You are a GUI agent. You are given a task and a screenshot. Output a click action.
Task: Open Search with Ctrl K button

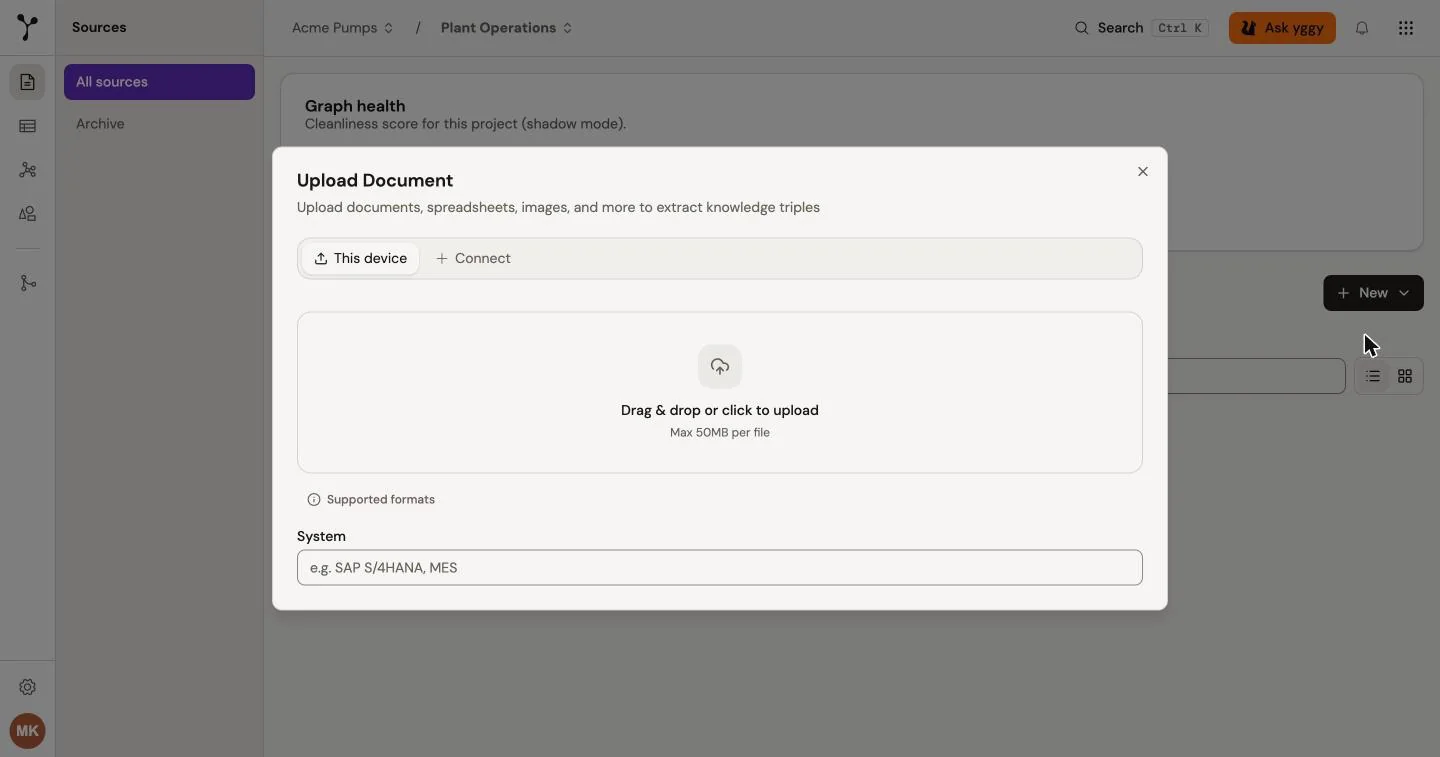pos(1141,28)
